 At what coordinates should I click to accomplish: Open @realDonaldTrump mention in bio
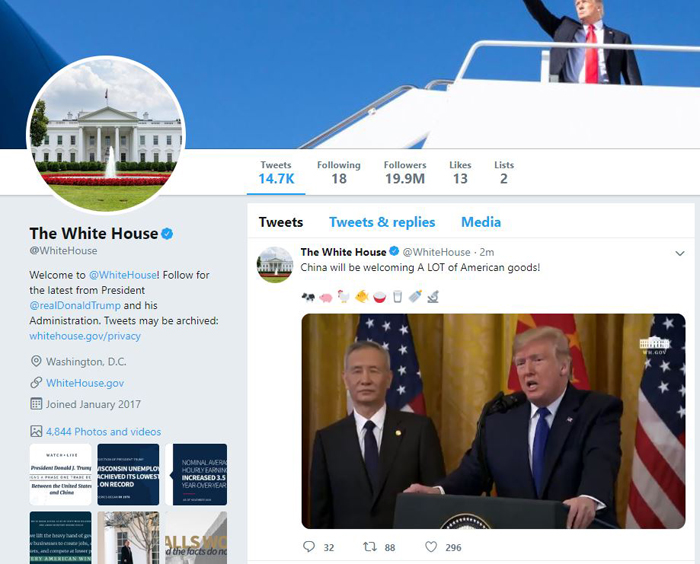coord(75,305)
